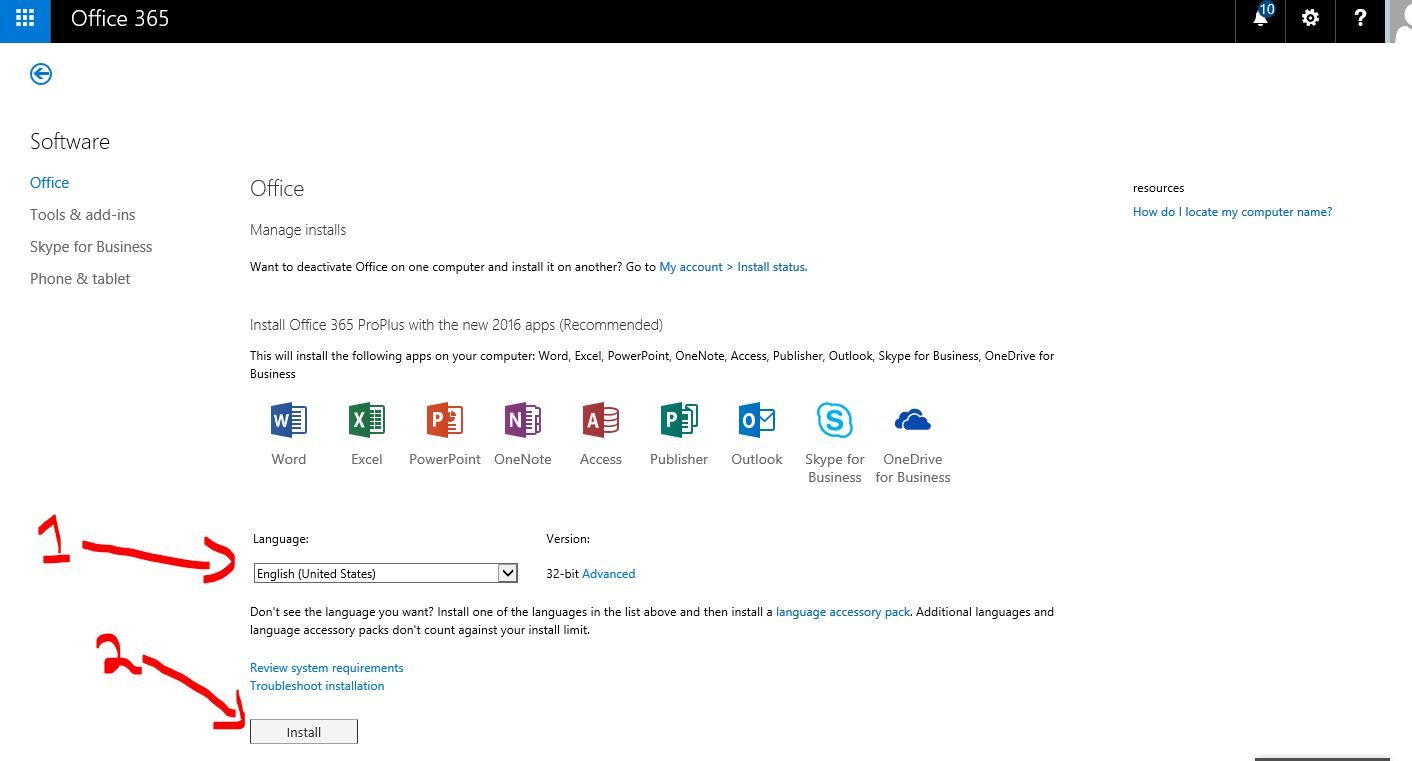The image size is (1412, 761).
Task: Click the Publisher label under its icon
Action: (679, 459)
